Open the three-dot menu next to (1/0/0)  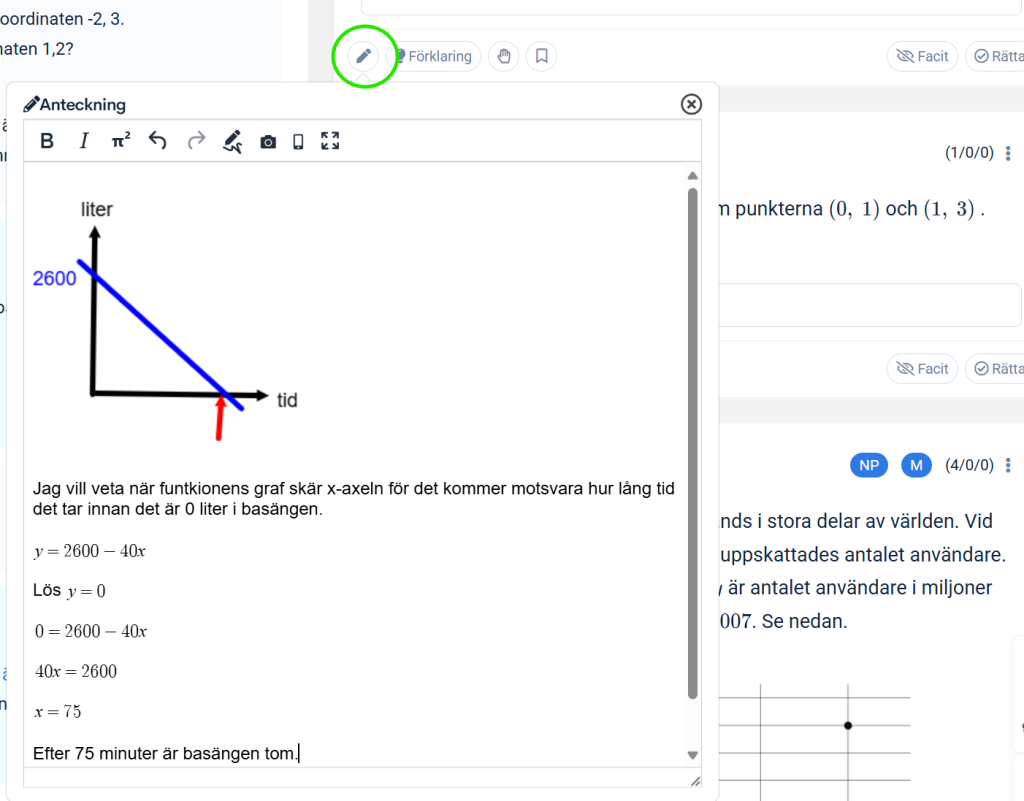pyautogui.click(x=1008, y=153)
